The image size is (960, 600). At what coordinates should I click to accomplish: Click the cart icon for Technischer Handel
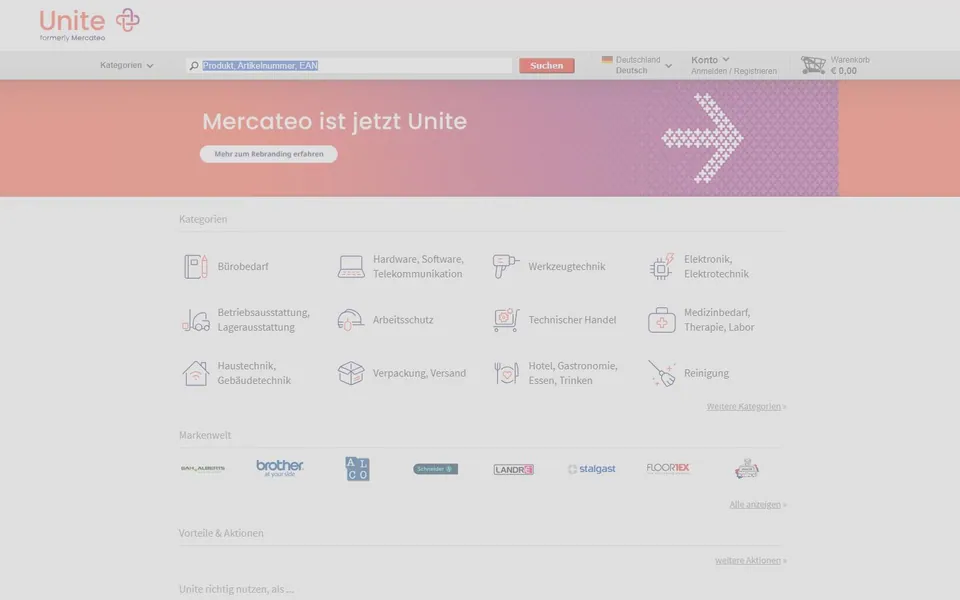[506, 320]
